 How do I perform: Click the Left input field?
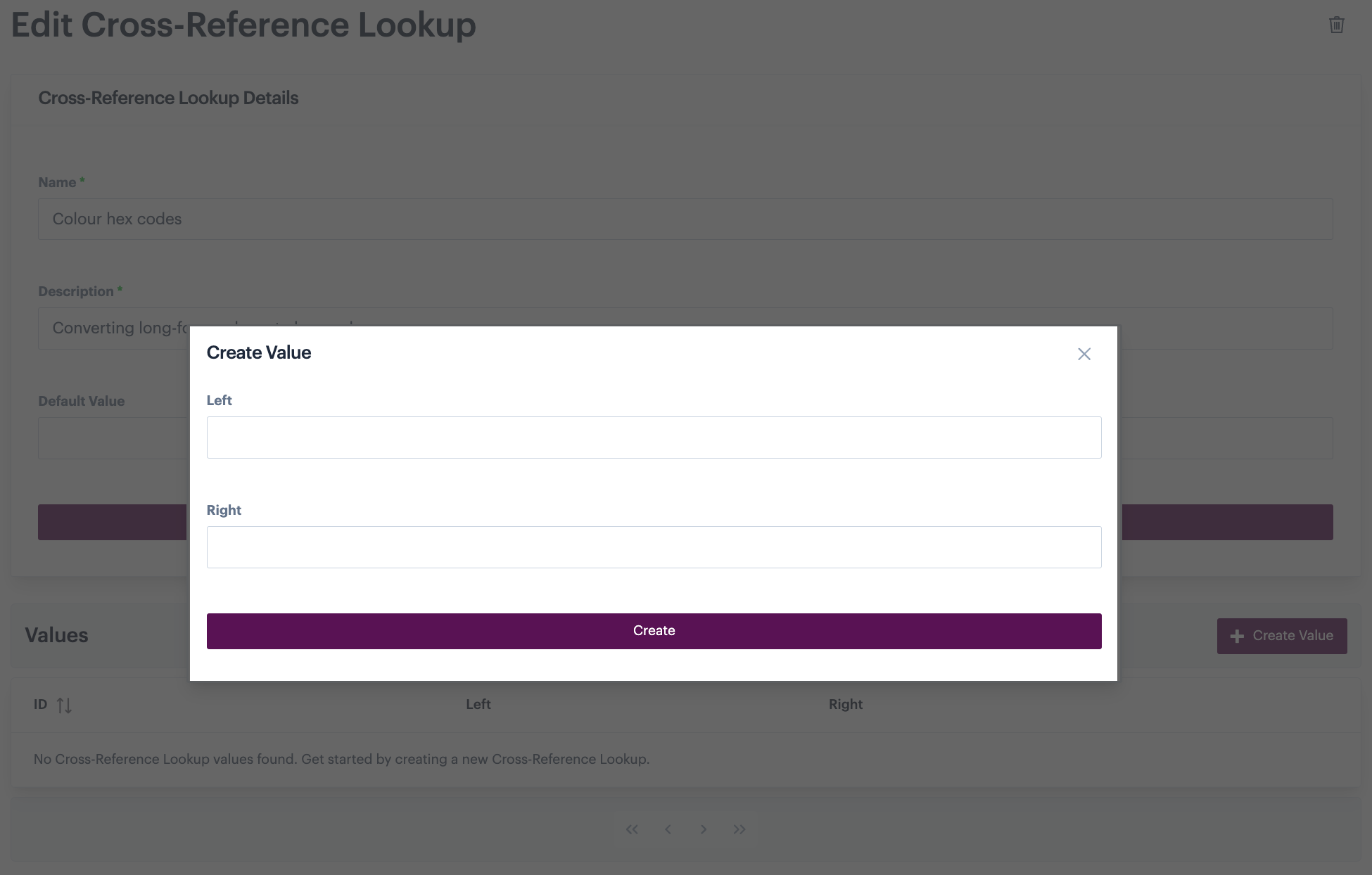click(x=654, y=437)
